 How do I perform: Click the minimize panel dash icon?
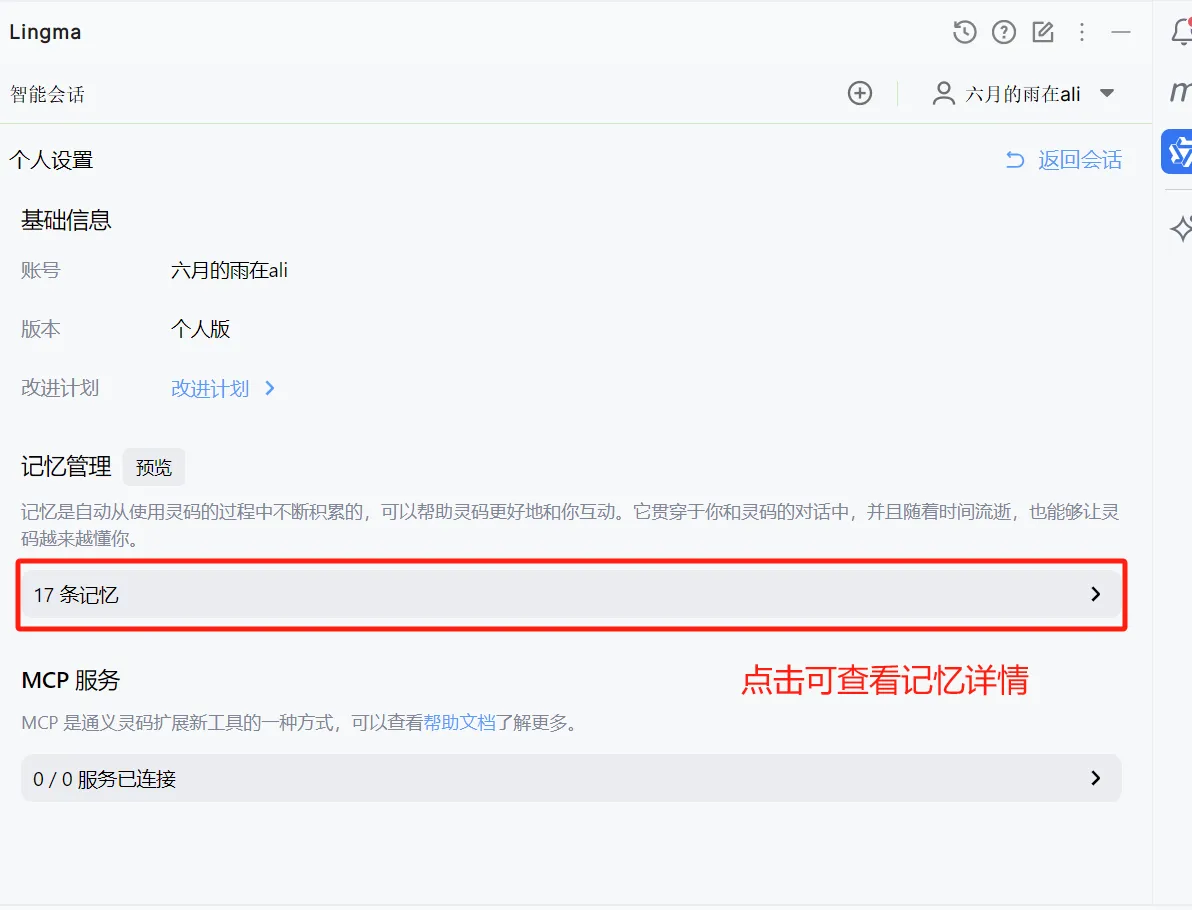[1121, 32]
